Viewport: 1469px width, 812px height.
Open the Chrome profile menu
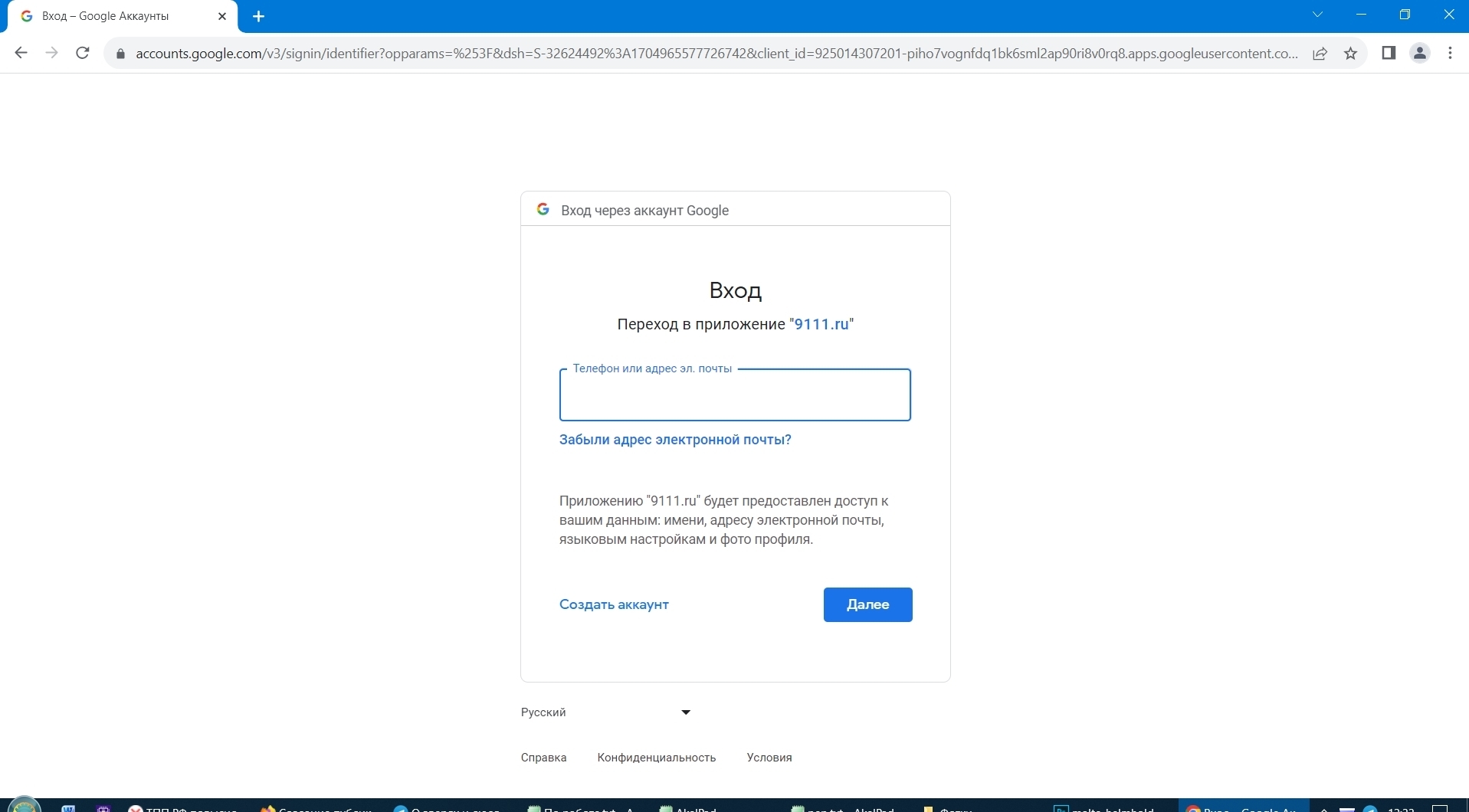pos(1419,53)
